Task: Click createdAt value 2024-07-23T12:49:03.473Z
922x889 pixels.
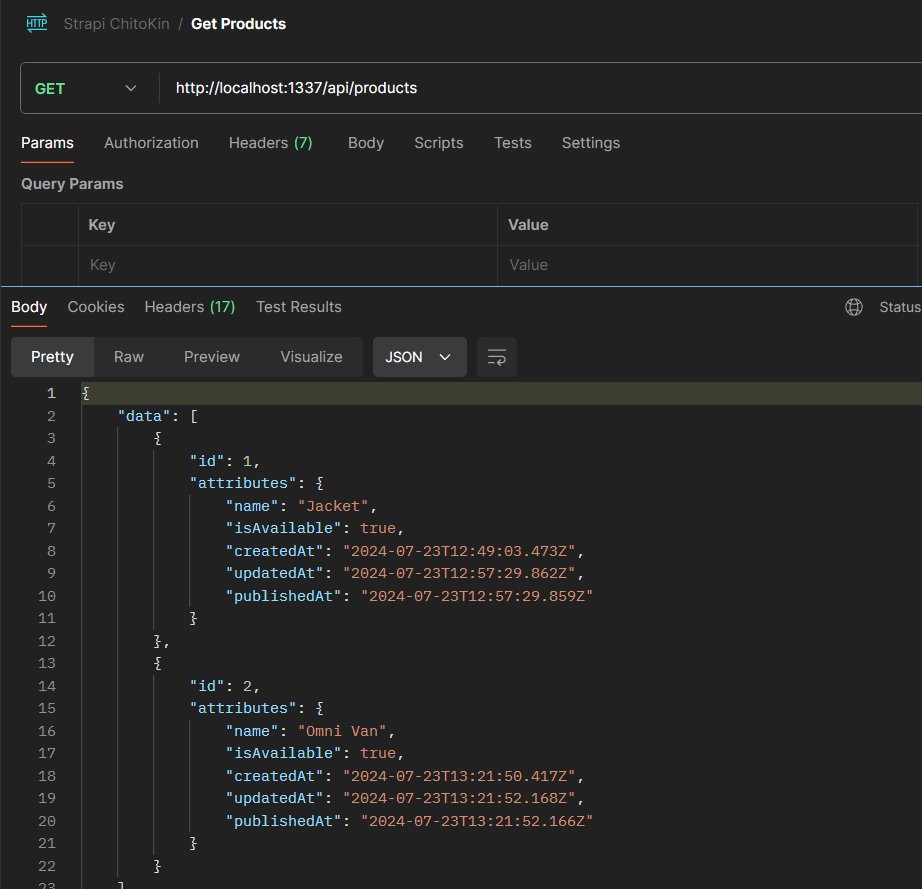Action: coord(459,551)
